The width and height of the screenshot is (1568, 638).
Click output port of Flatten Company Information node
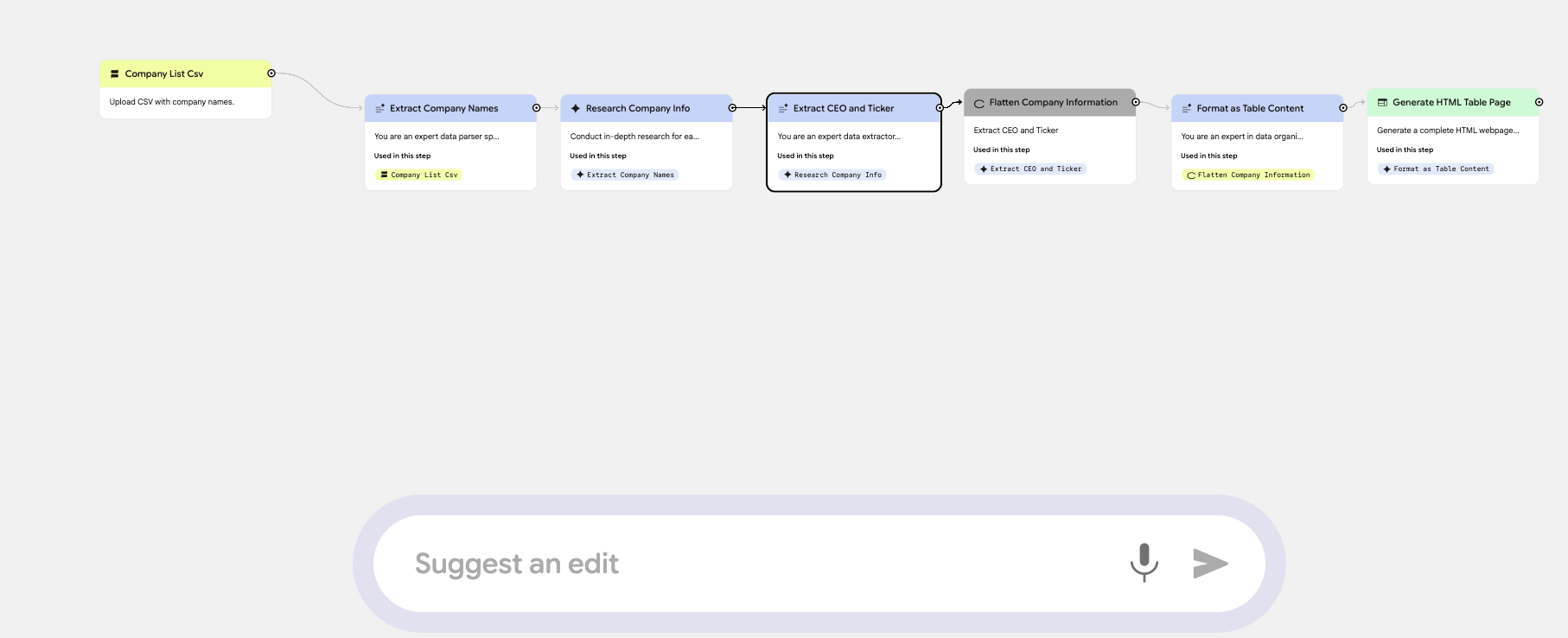coord(1136,102)
